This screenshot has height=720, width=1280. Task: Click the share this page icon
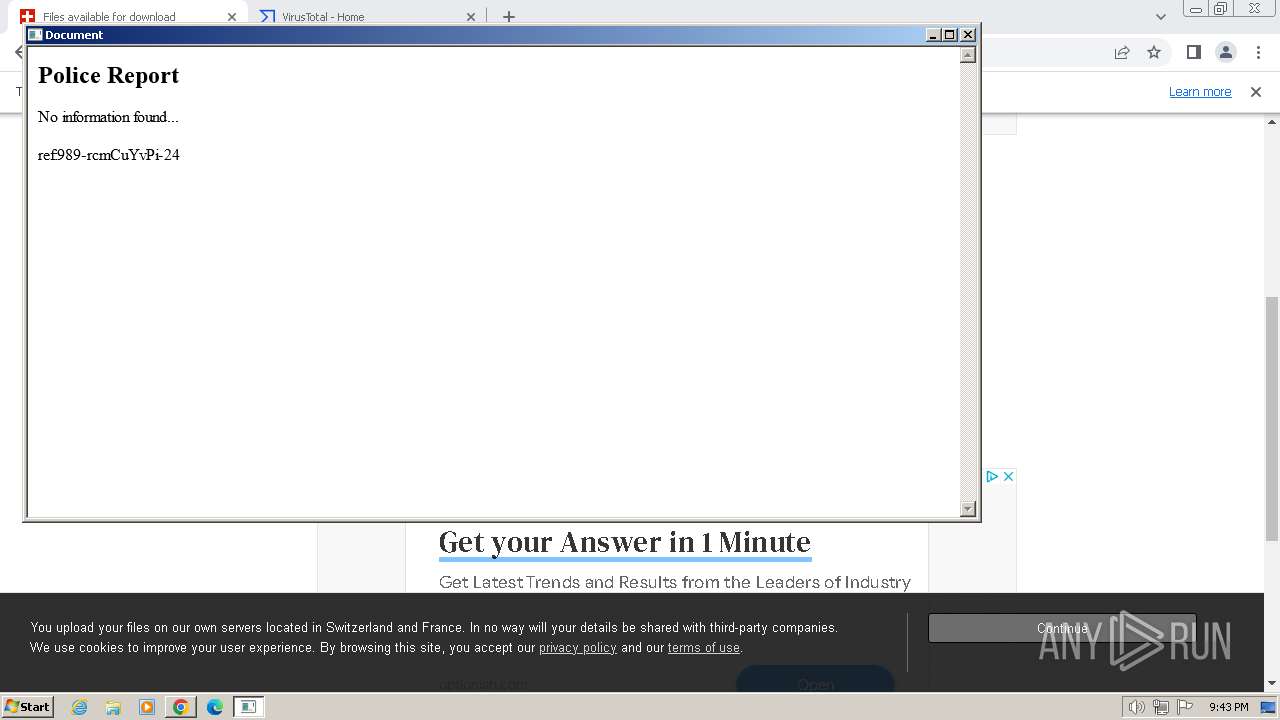point(1122,52)
